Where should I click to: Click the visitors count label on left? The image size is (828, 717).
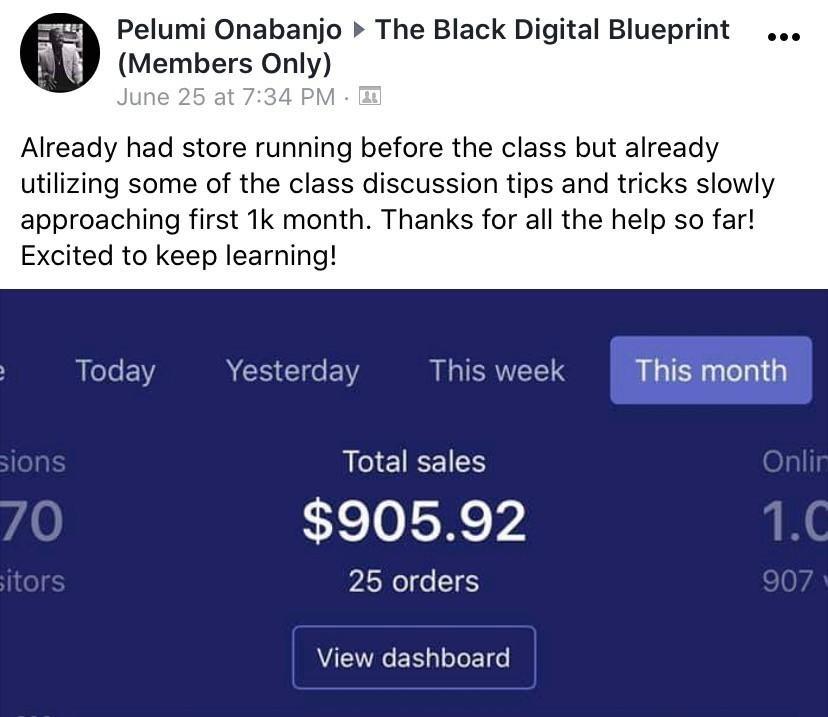pos(33,581)
